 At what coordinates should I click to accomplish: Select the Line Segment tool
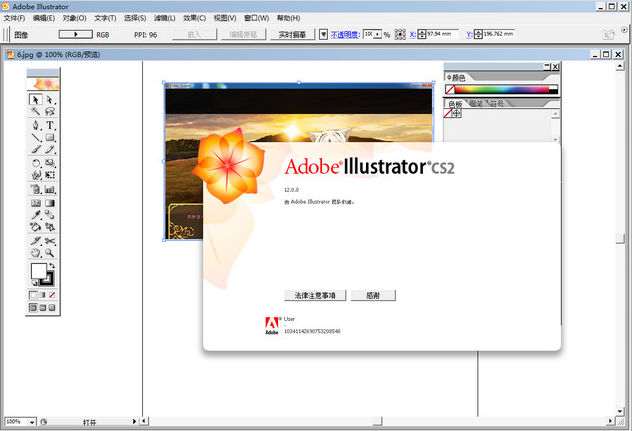click(35, 137)
